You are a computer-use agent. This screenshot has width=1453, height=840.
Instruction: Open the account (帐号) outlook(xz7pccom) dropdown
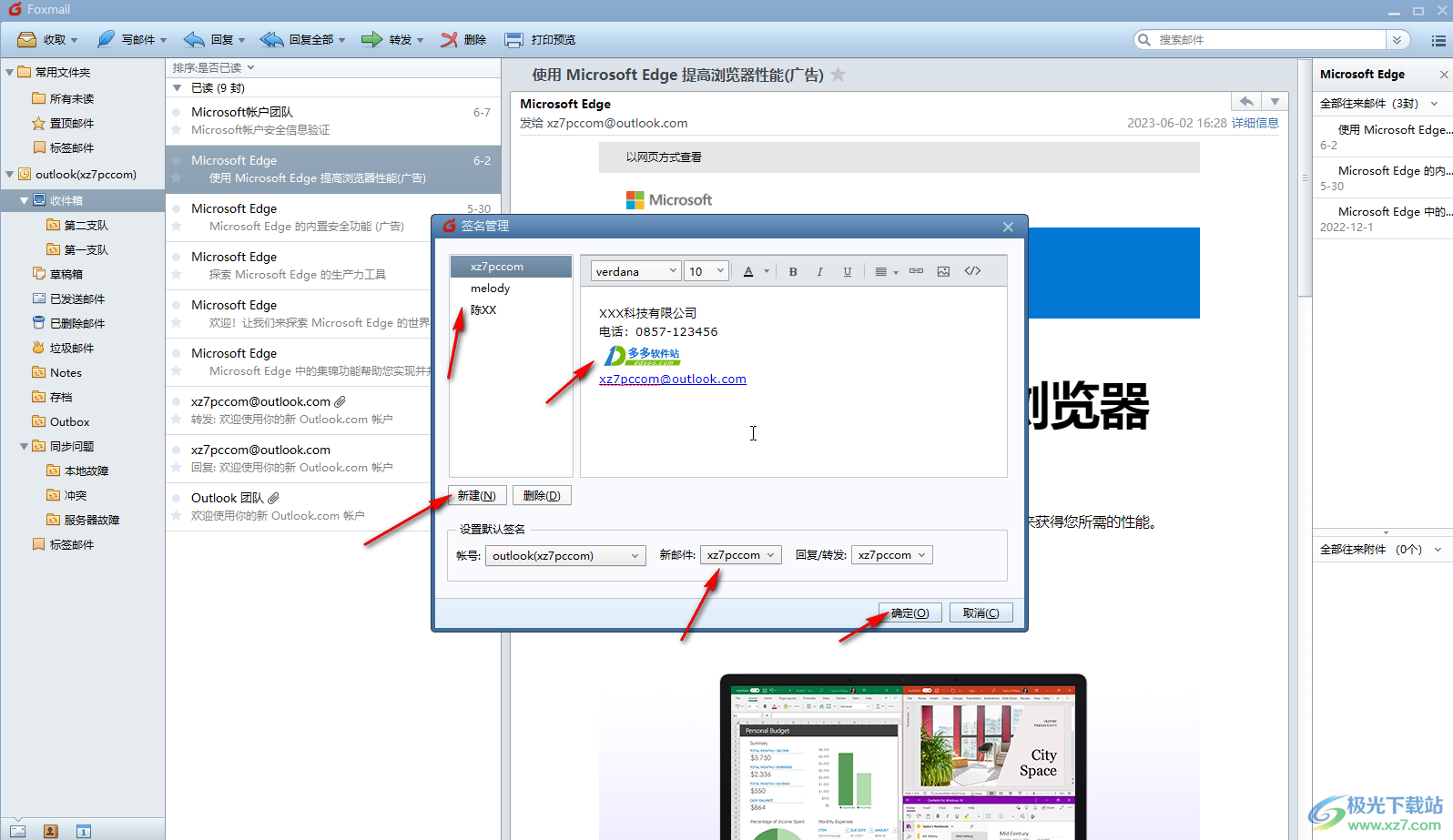pos(565,555)
